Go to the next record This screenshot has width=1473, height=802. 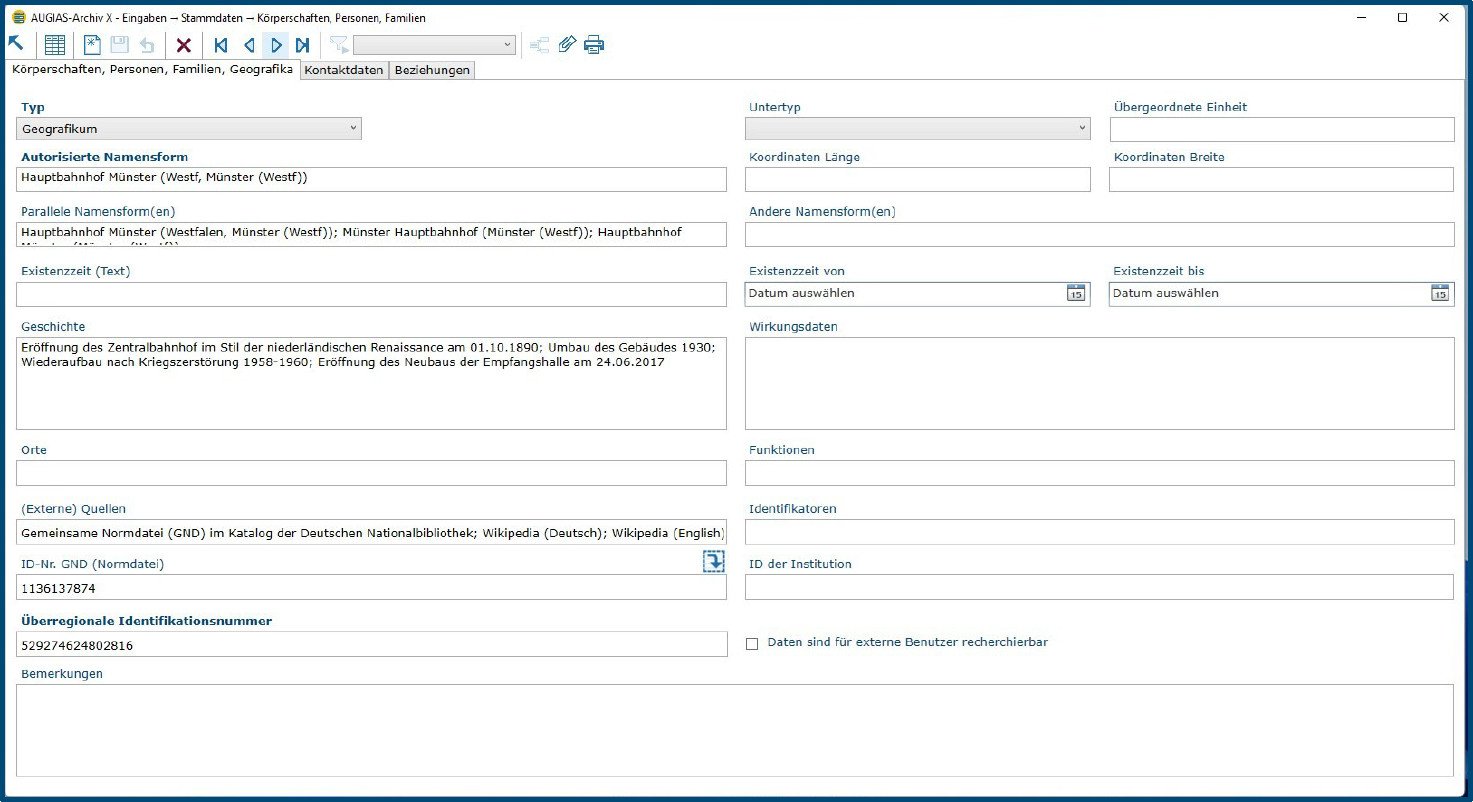point(276,45)
